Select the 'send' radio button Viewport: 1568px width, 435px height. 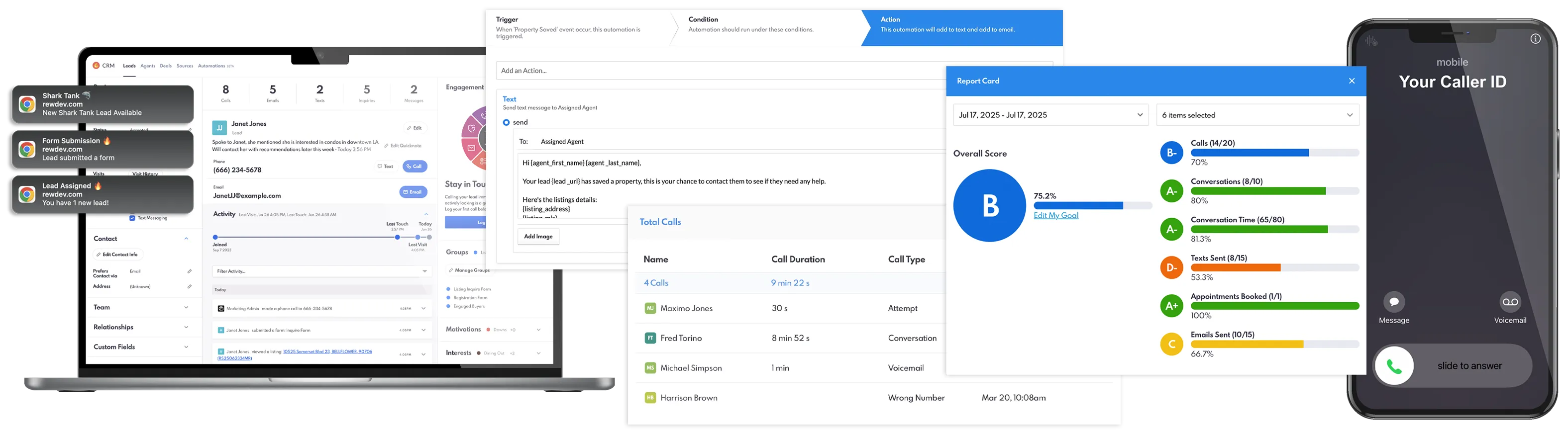click(x=506, y=123)
